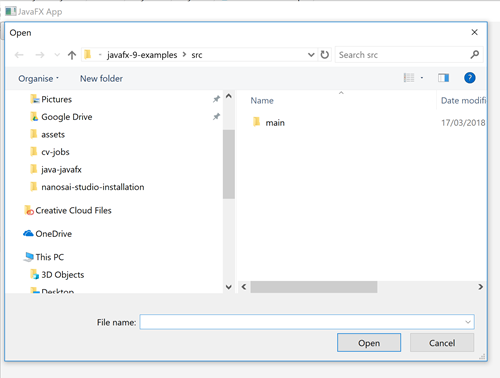The width and height of the screenshot is (500, 378).
Task: Select the java-javafx folder shortcut
Action: pyautogui.click(x=61, y=170)
